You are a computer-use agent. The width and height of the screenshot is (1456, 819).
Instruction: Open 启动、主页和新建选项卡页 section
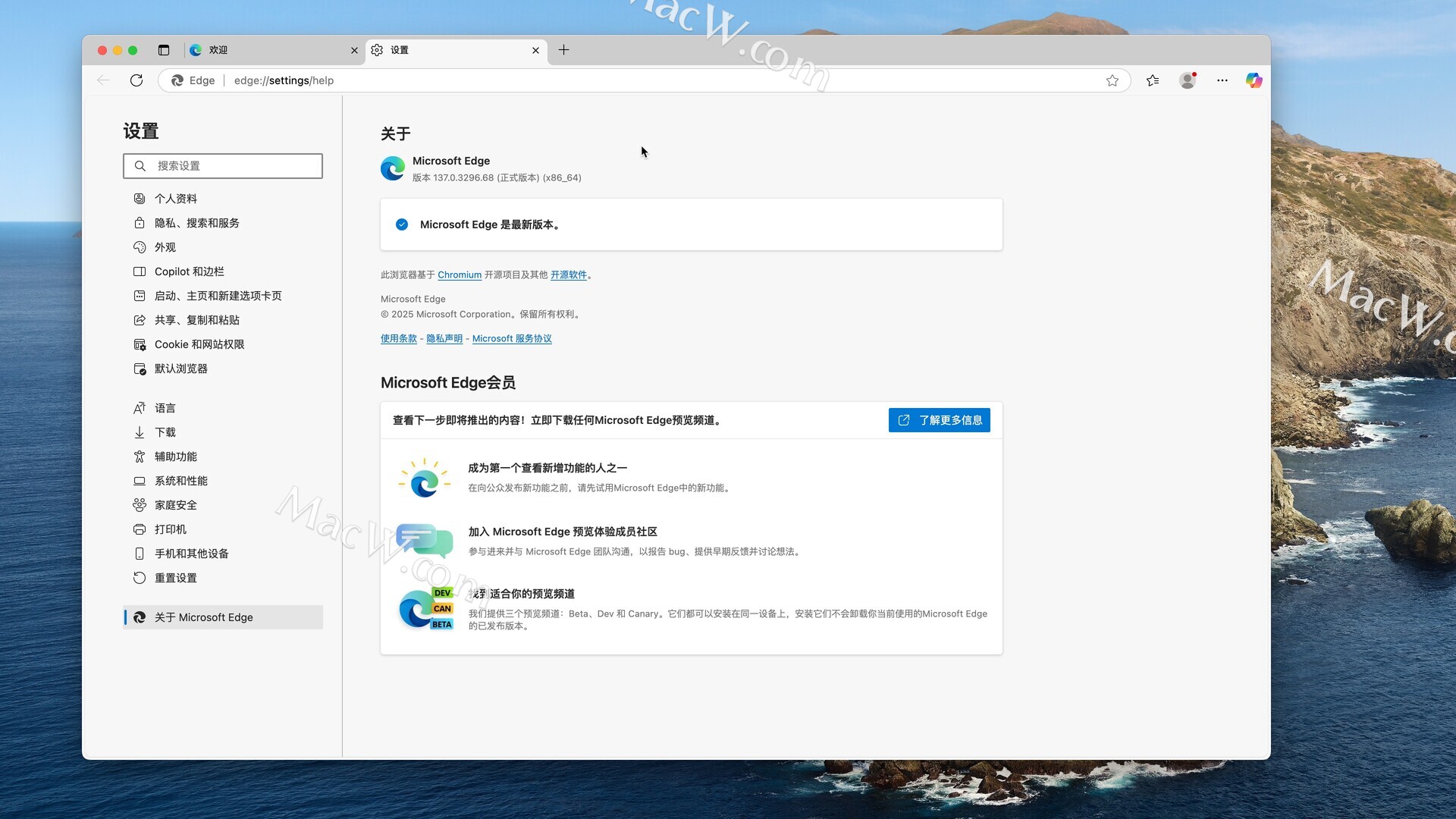(x=223, y=296)
